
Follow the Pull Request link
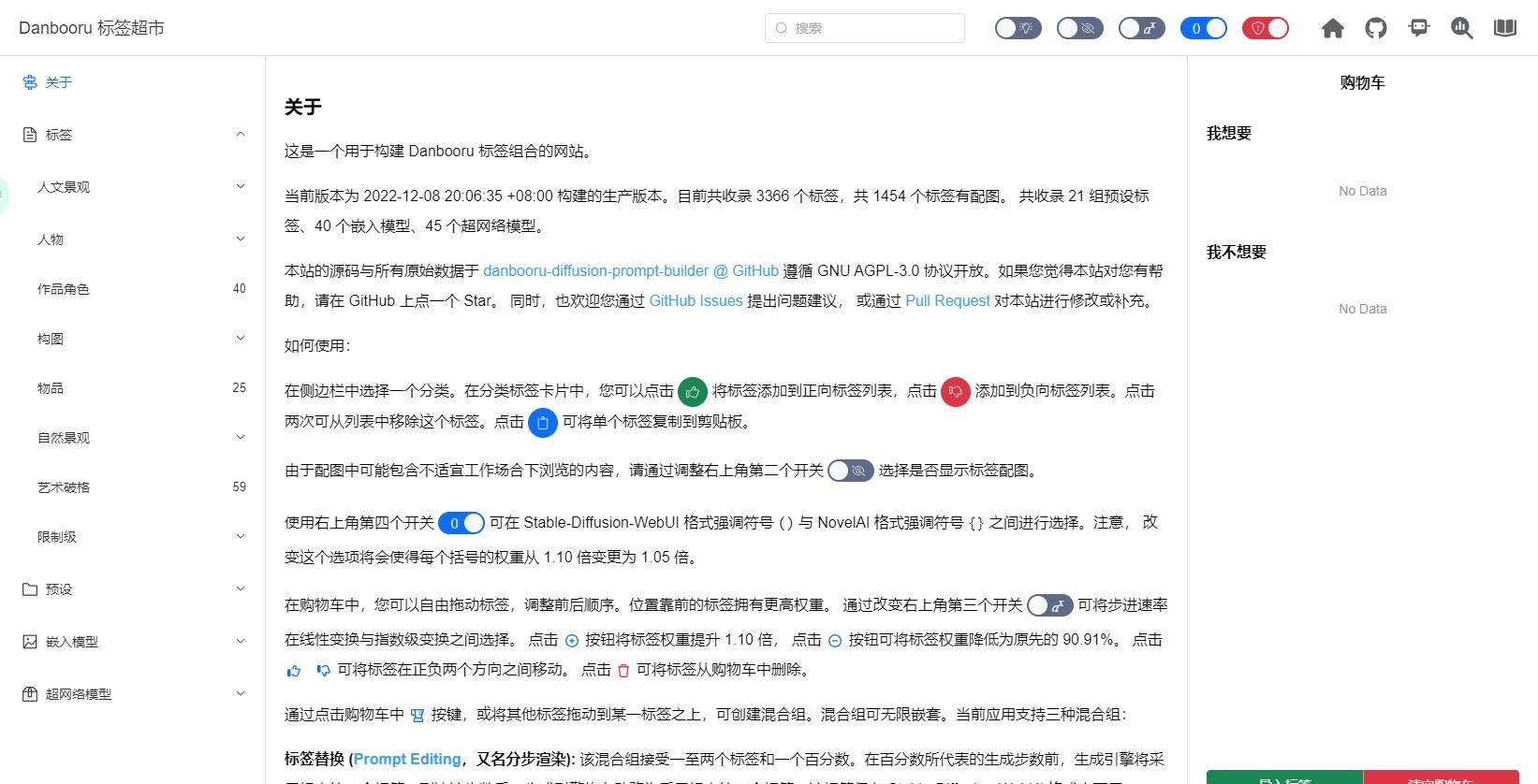point(947,301)
